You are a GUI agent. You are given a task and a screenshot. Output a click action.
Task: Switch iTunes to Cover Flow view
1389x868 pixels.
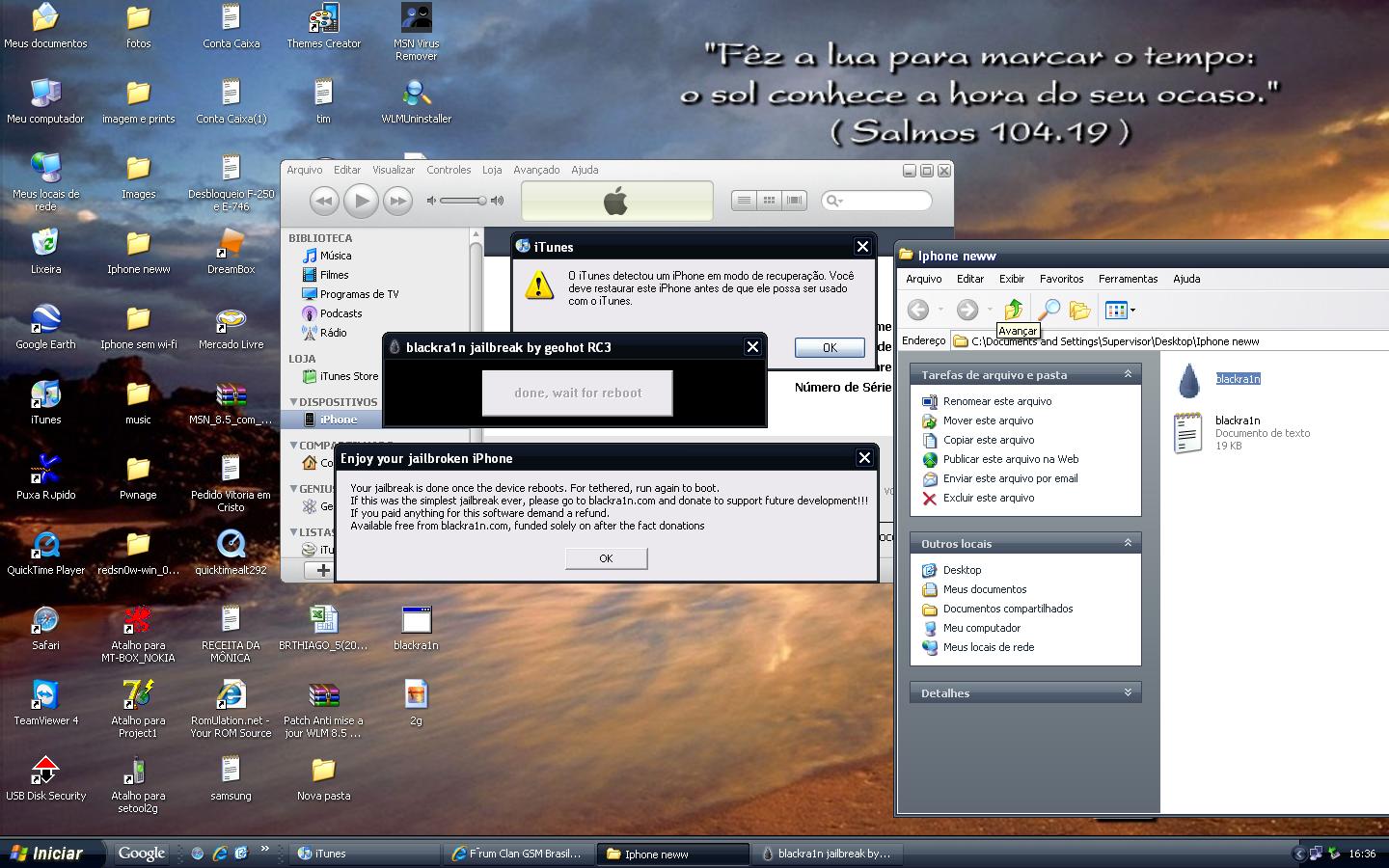coord(795,201)
